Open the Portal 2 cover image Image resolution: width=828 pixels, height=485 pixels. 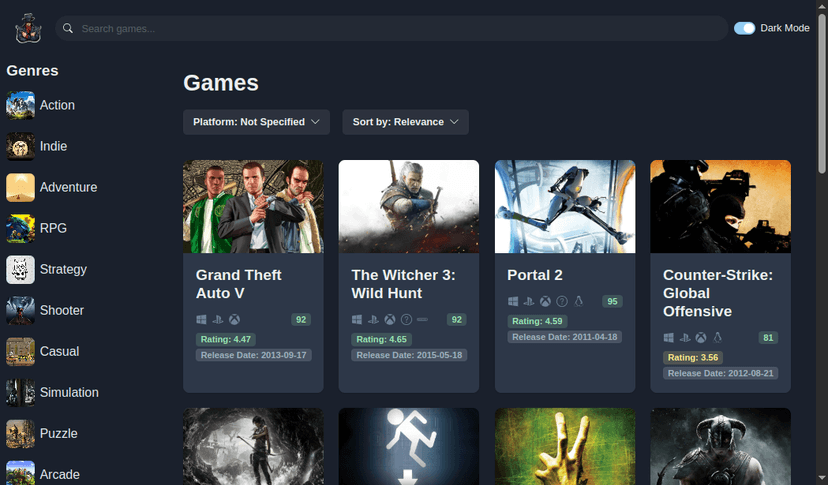565,207
